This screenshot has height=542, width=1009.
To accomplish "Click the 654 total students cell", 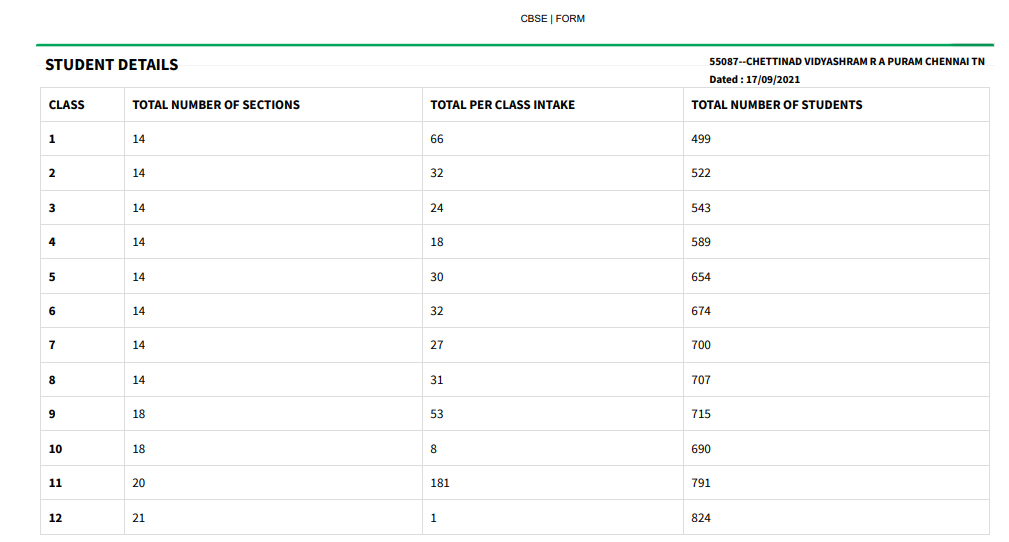I will 836,277.
